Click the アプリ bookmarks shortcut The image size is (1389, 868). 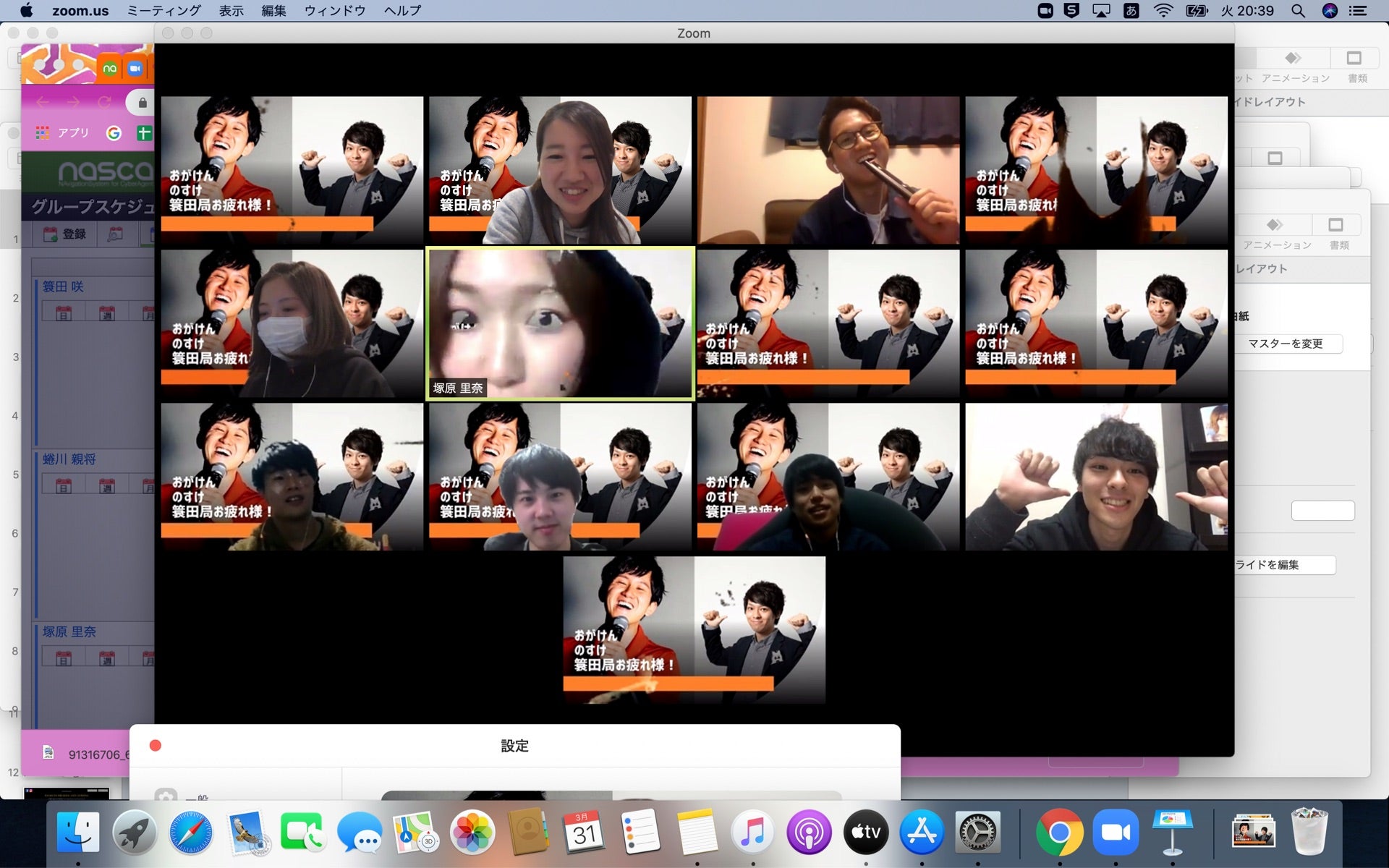pyautogui.click(x=64, y=133)
